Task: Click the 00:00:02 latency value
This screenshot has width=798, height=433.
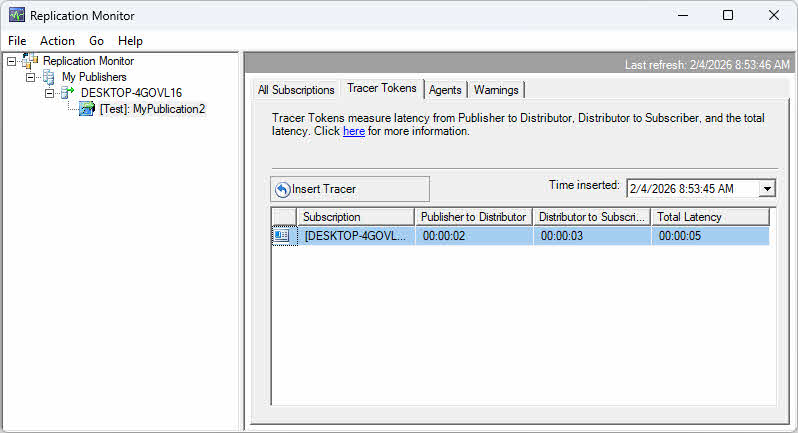Action: [x=444, y=236]
